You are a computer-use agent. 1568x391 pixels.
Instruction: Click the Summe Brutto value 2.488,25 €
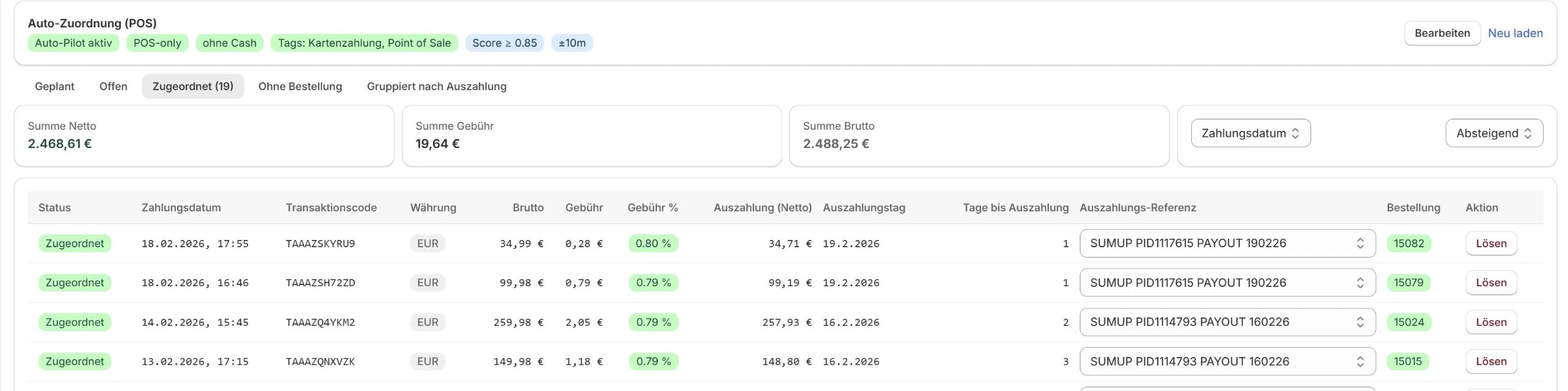coord(836,144)
